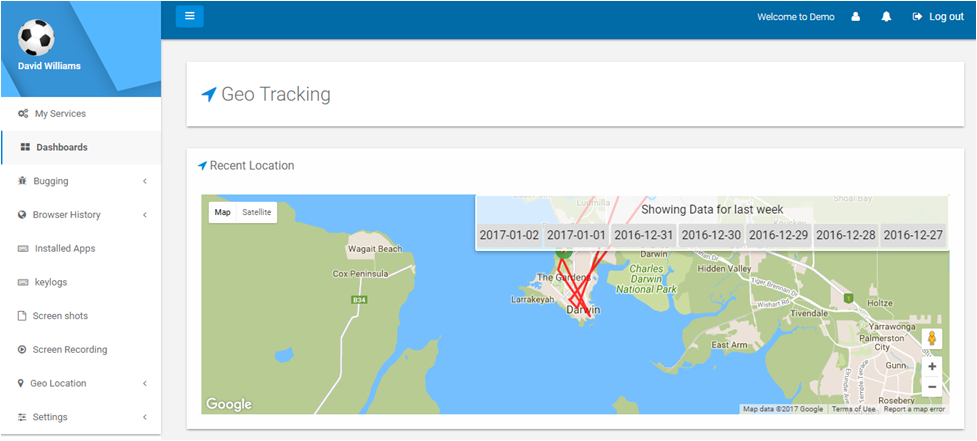Show location data for 2016-12-31
This screenshot has height=441, width=977.
(644, 235)
